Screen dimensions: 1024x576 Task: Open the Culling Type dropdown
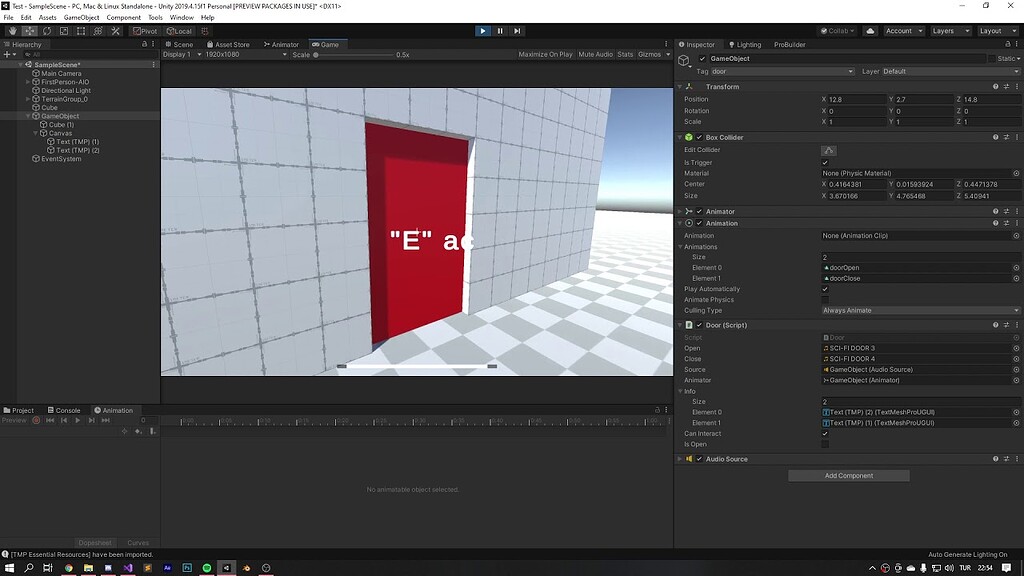click(920, 310)
